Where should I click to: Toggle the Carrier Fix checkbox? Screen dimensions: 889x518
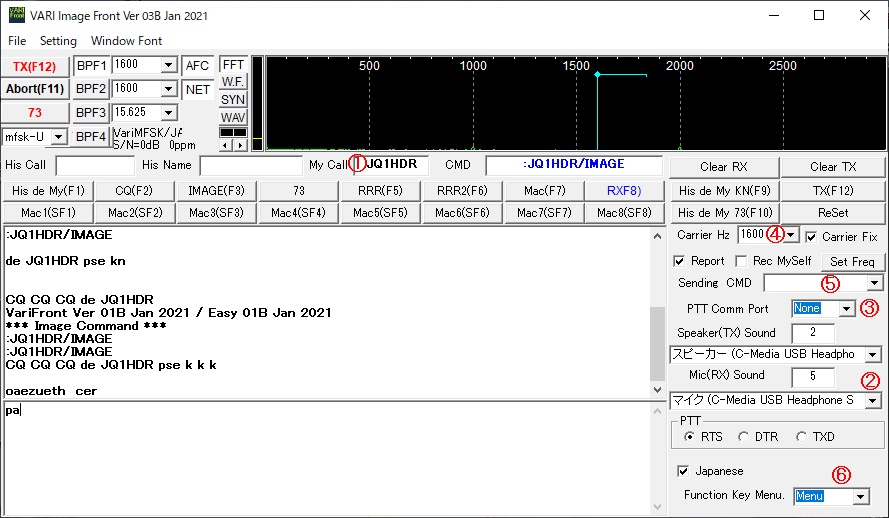[812, 237]
